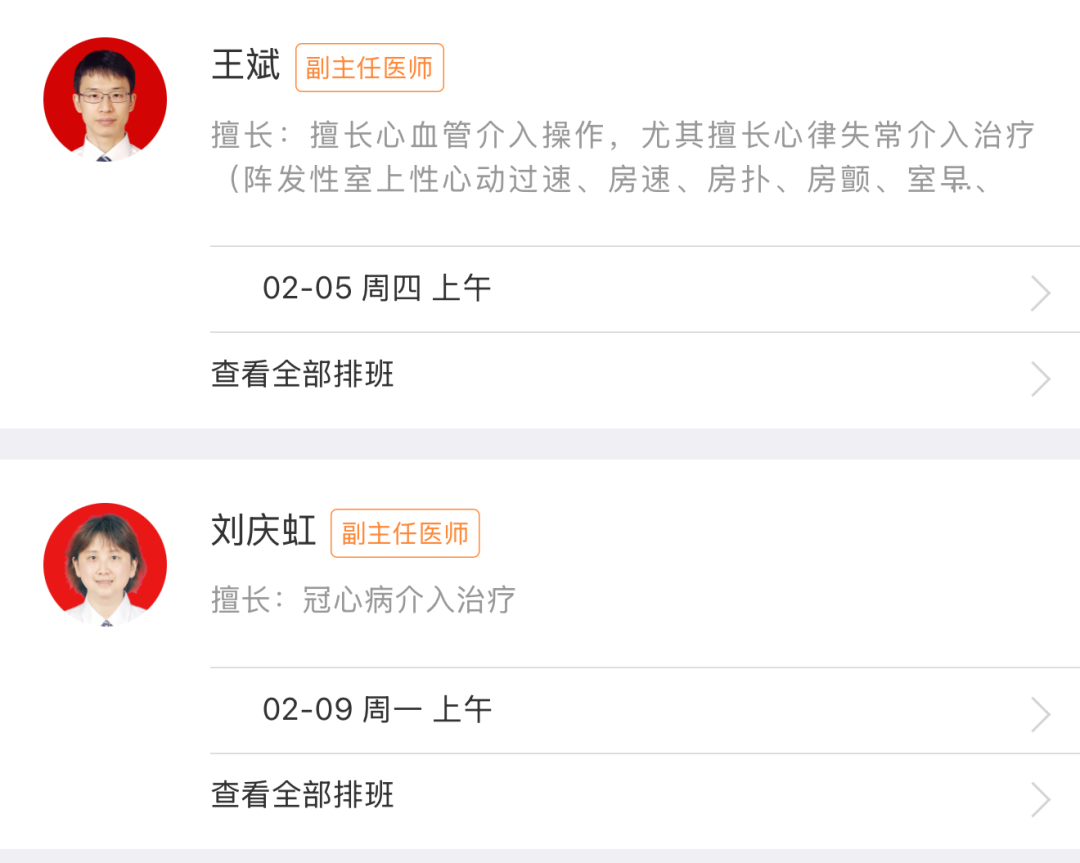Select the 02-05 周四 上午 appointment slot
This screenshot has height=863, width=1080.
[377, 289]
